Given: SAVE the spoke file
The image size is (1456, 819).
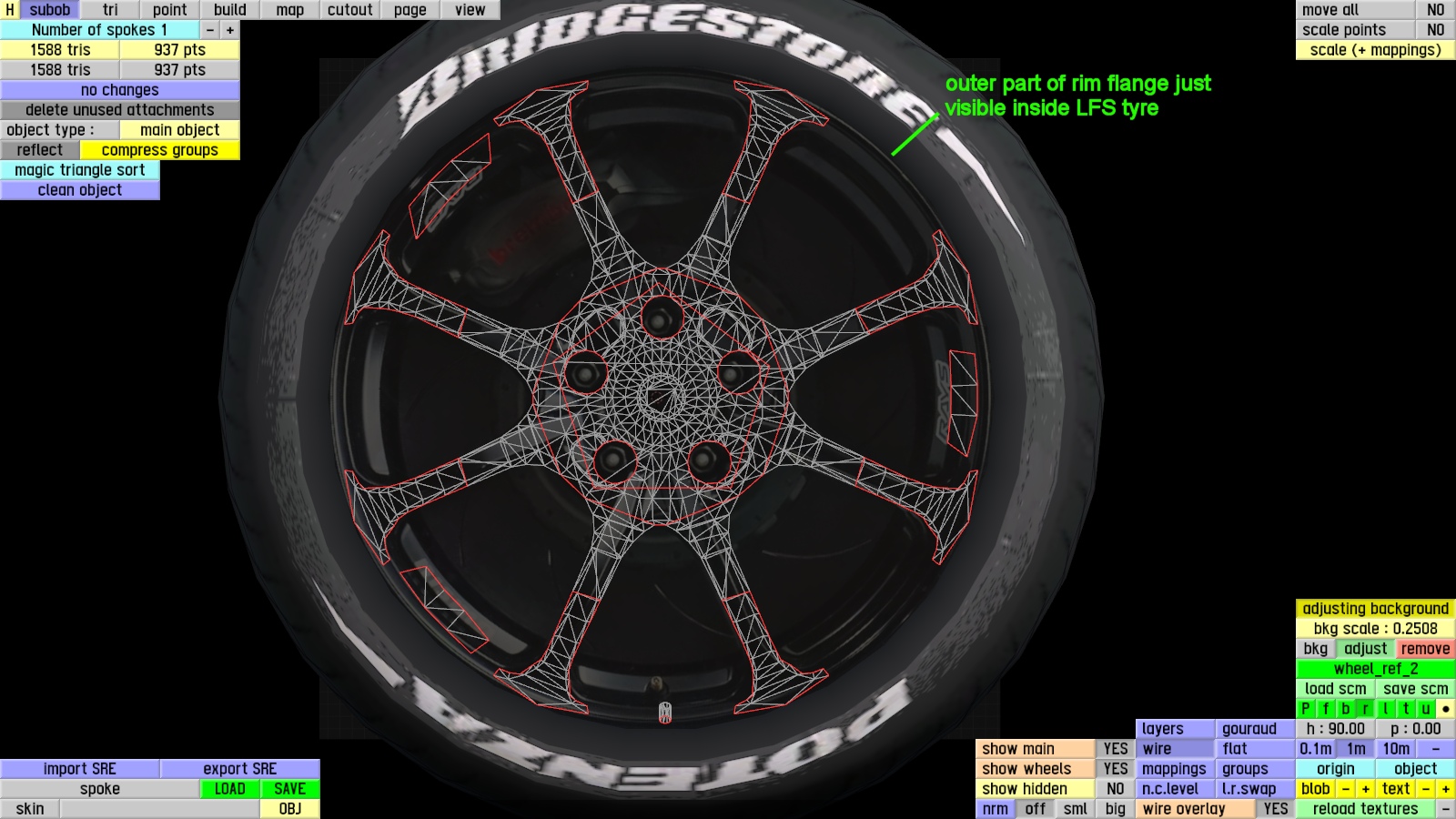Looking at the screenshot, I should point(290,789).
